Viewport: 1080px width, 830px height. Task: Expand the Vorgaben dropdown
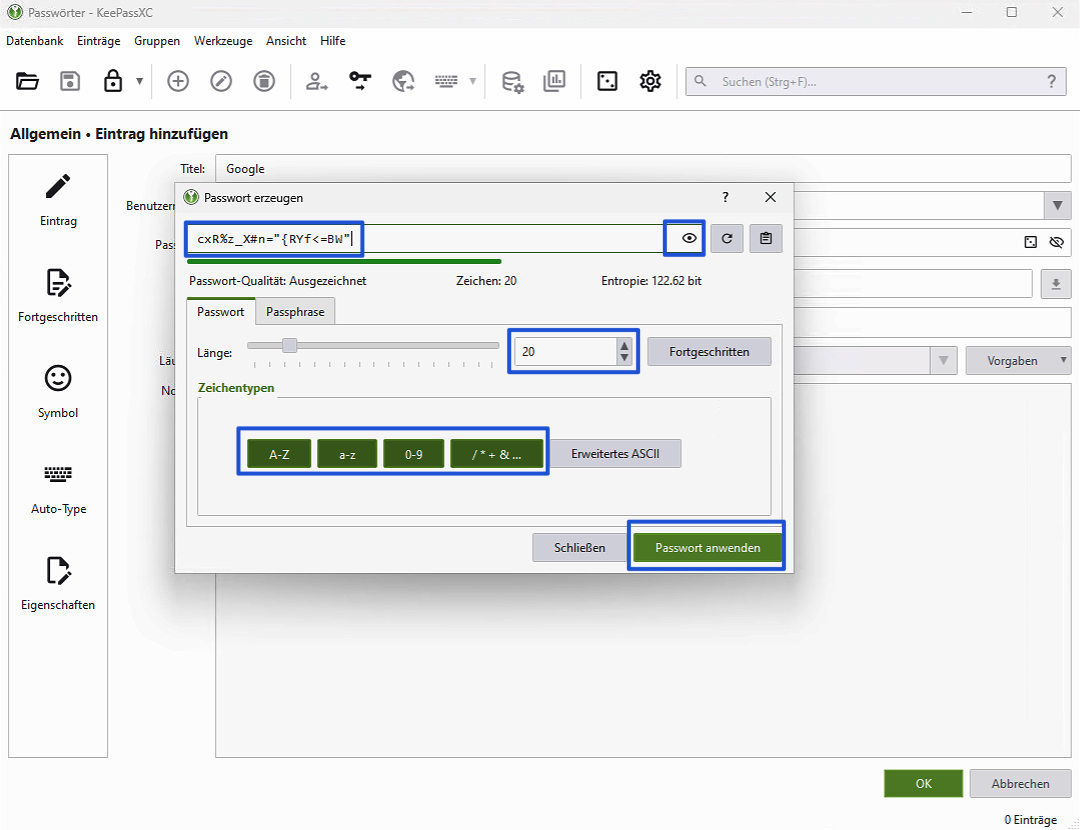[1017, 360]
